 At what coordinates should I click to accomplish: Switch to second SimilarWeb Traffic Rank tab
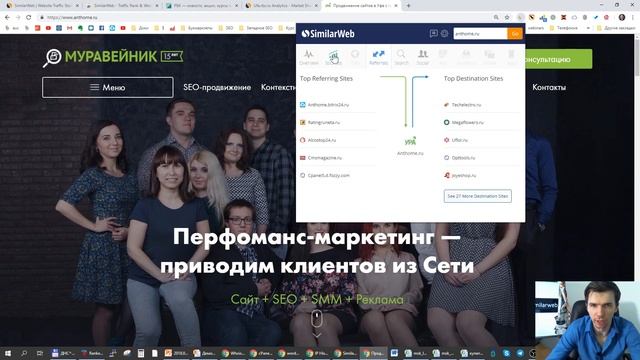[122, 6]
